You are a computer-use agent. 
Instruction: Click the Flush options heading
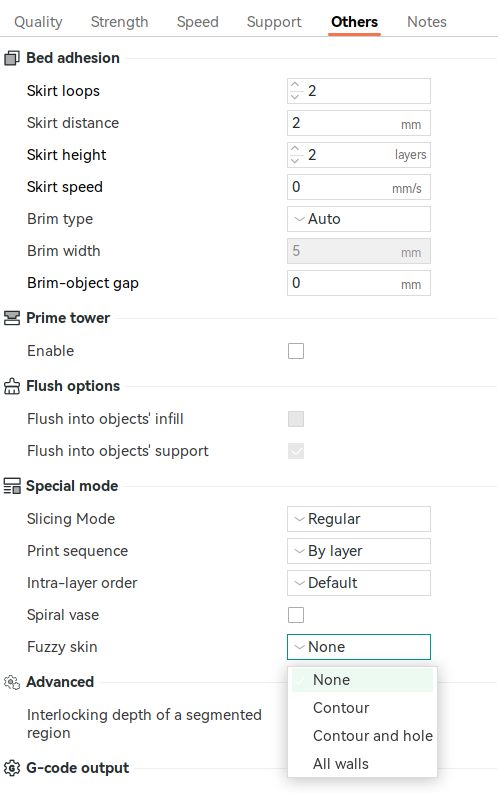click(x=73, y=386)
